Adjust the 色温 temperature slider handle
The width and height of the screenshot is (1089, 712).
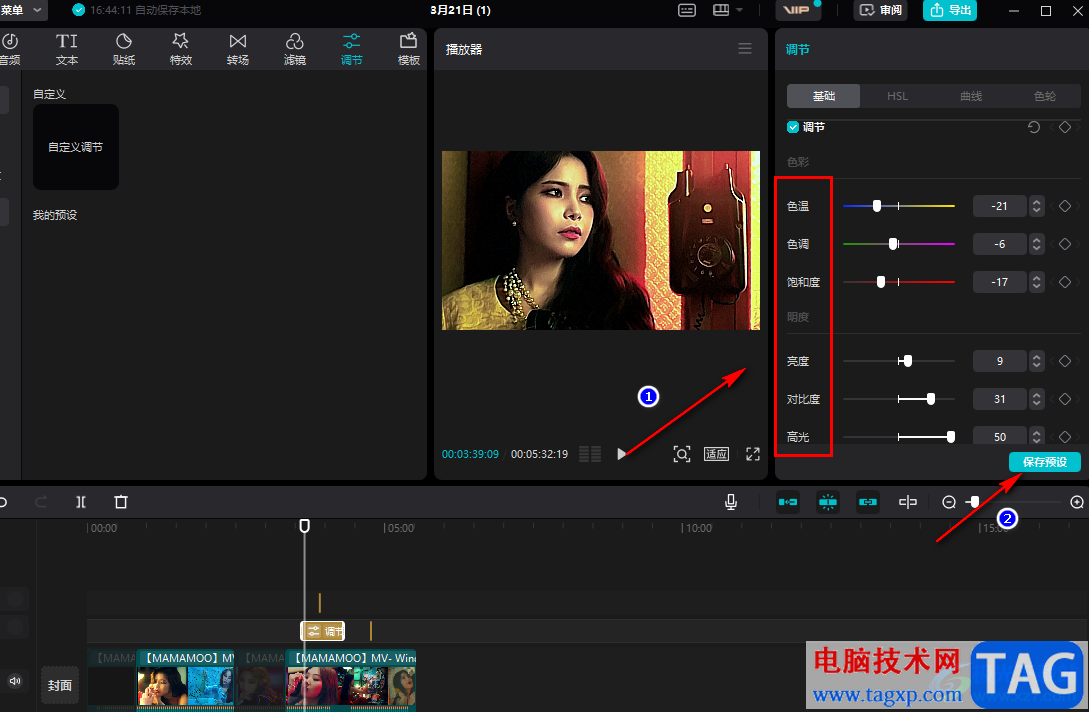pyautogui.click(x=877, y=206)
